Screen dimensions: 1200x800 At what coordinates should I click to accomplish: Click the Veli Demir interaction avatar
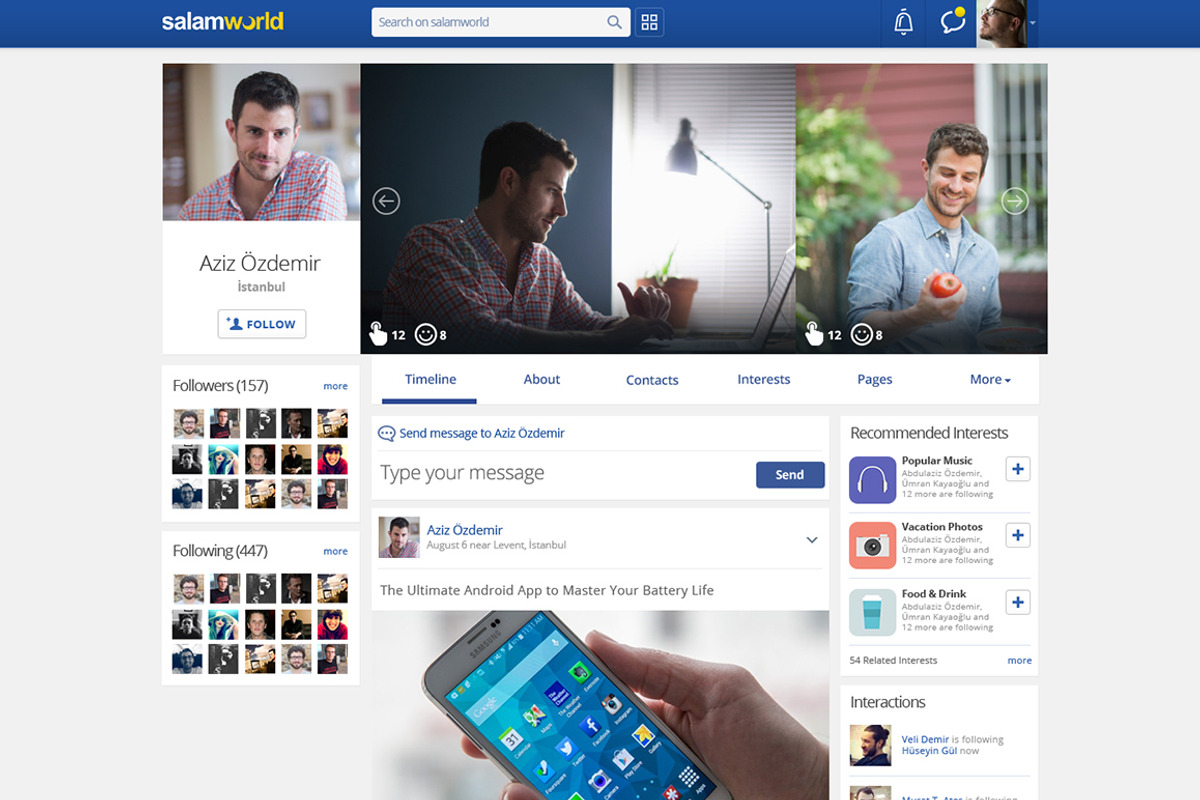coord(870,745)
